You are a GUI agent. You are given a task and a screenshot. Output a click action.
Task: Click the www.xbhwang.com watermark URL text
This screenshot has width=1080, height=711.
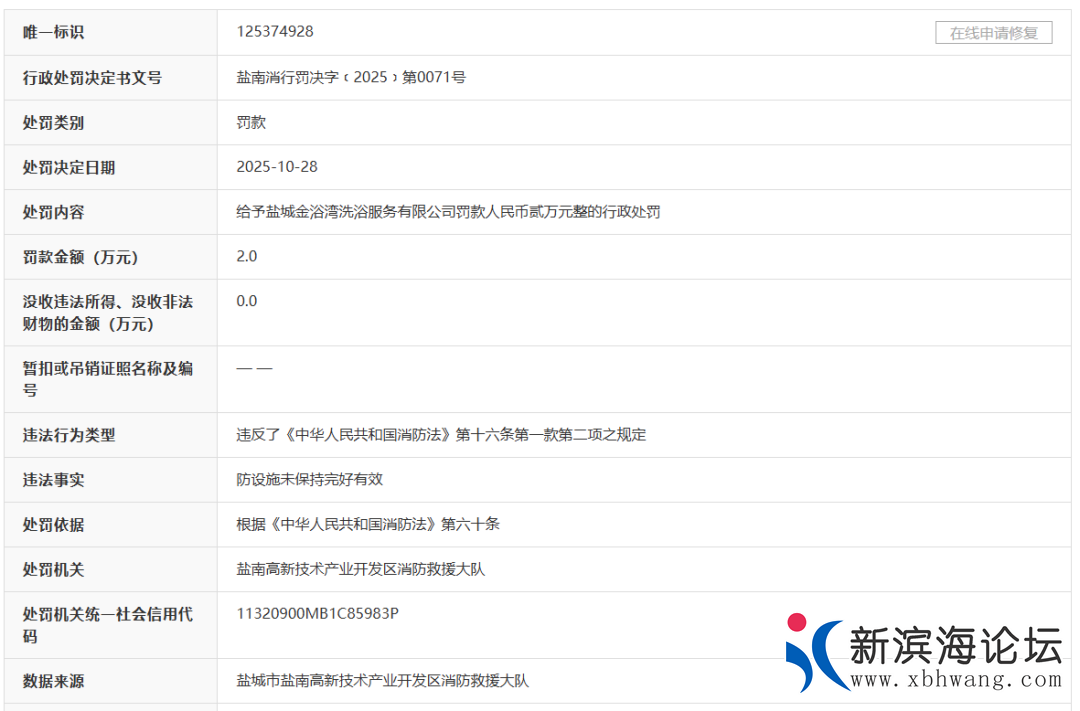(955, 680)
